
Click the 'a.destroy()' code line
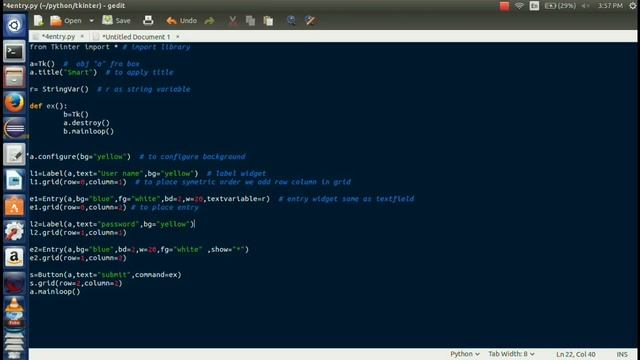point(86,122)
